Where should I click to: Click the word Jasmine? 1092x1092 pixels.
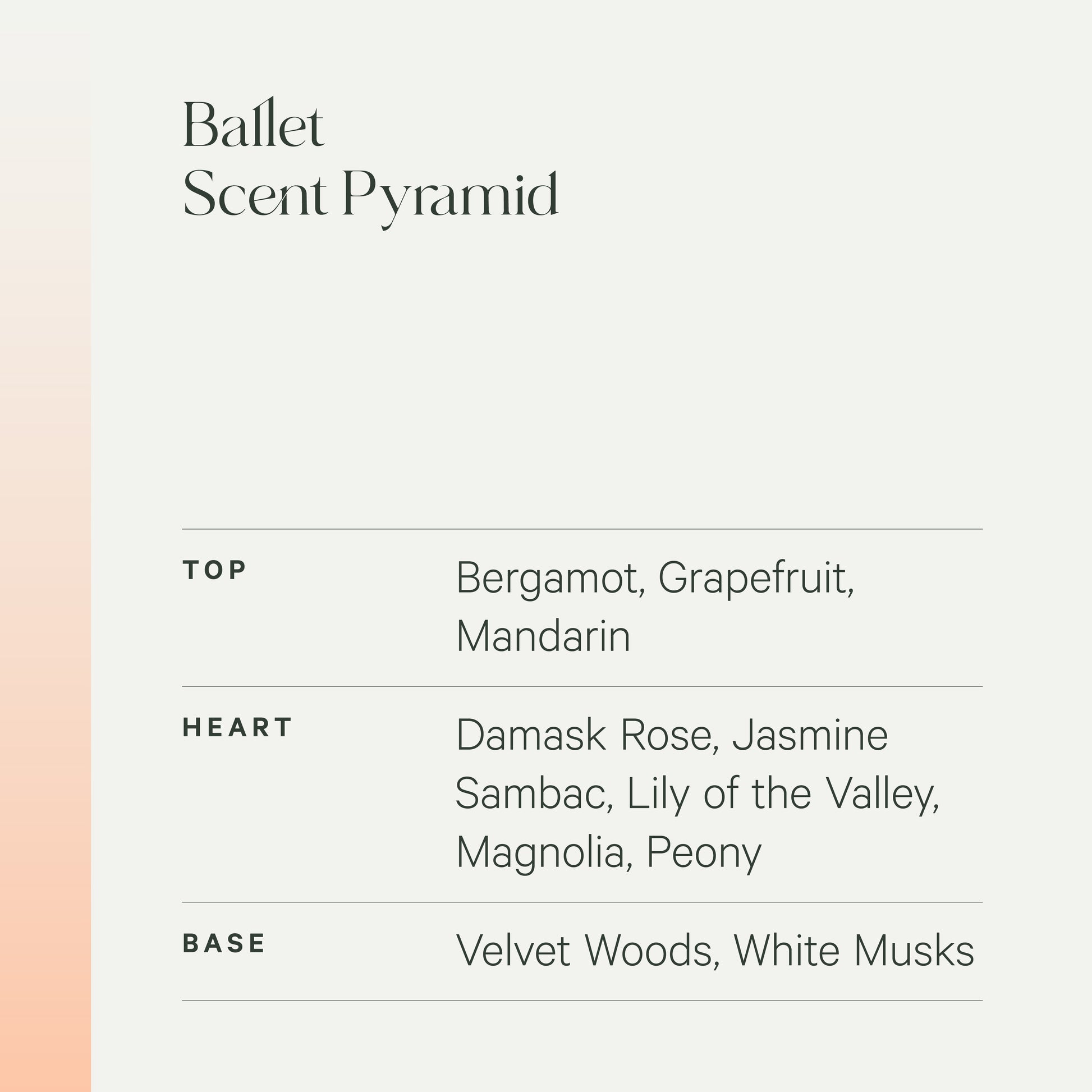click(x=809, y=735)
